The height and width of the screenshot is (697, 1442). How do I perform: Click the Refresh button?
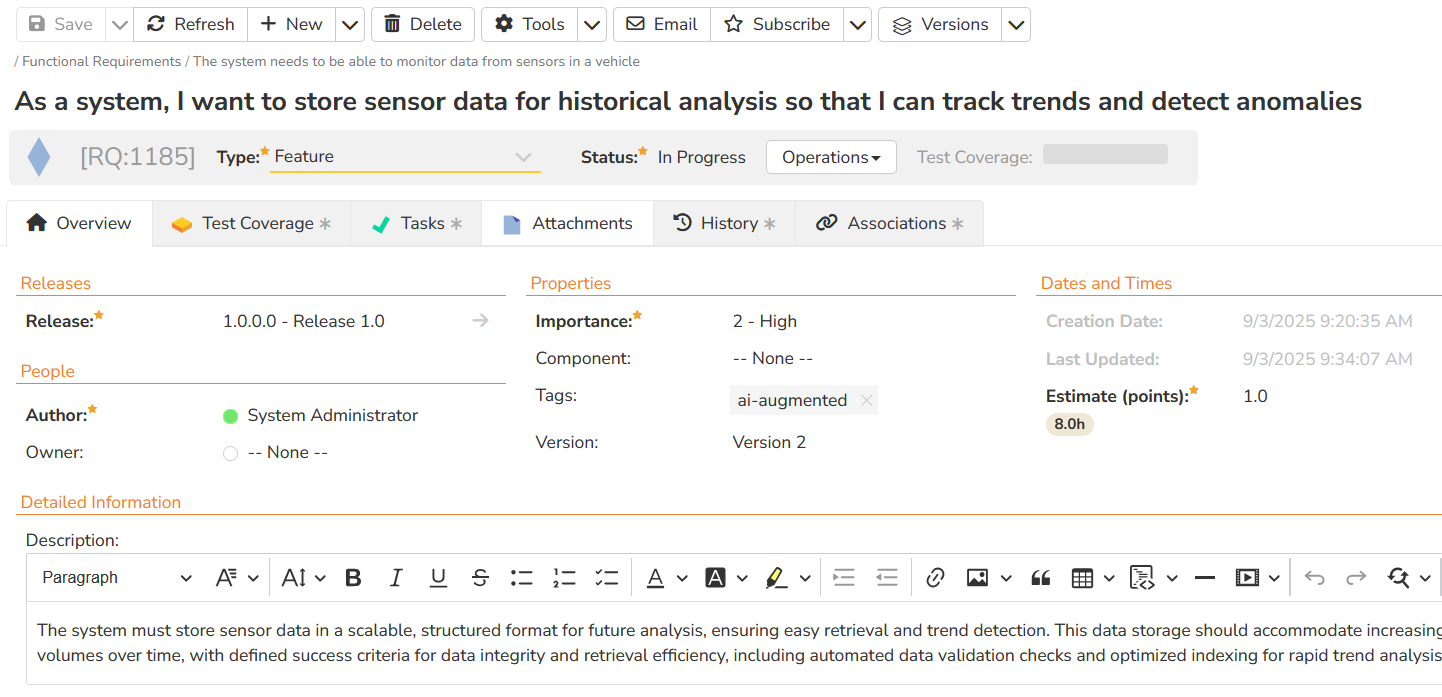[190, 24]
